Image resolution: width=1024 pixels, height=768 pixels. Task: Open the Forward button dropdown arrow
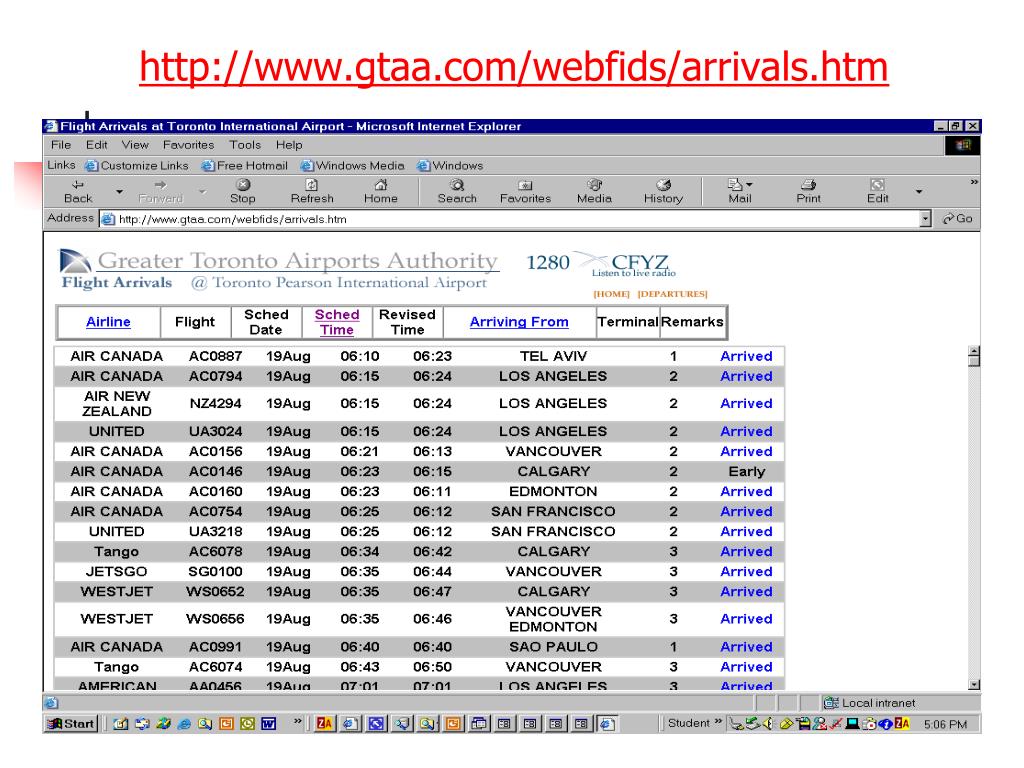click(202, 191)
